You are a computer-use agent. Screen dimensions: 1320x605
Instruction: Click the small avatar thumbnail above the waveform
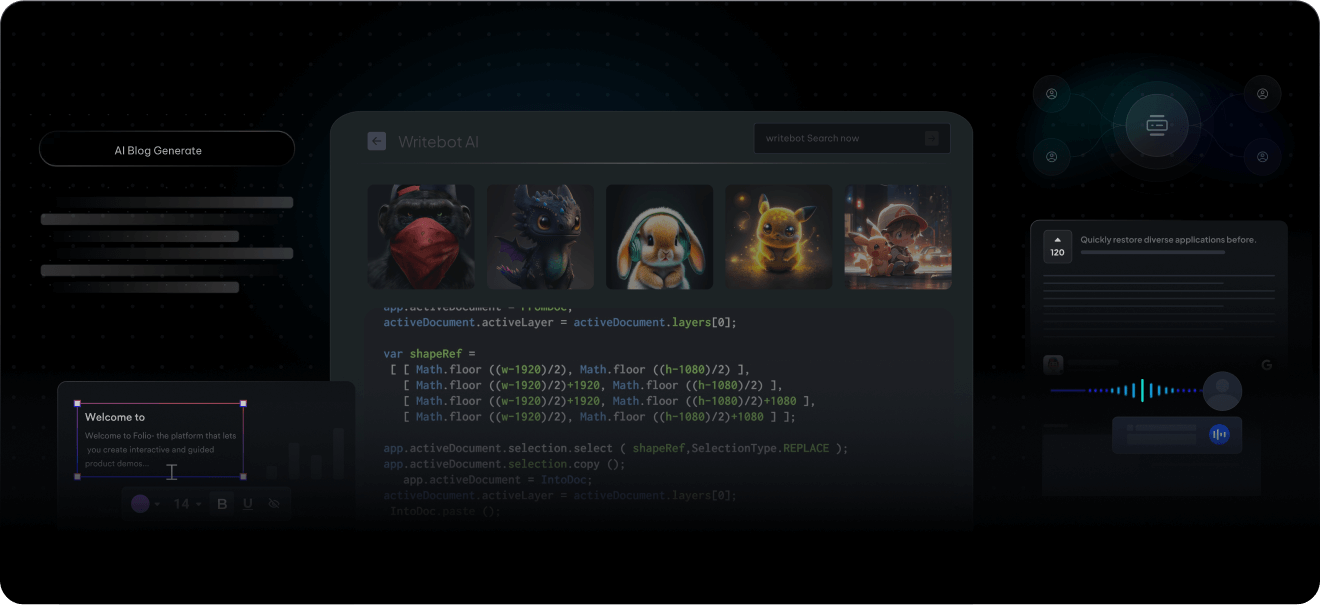point(1052,364)
